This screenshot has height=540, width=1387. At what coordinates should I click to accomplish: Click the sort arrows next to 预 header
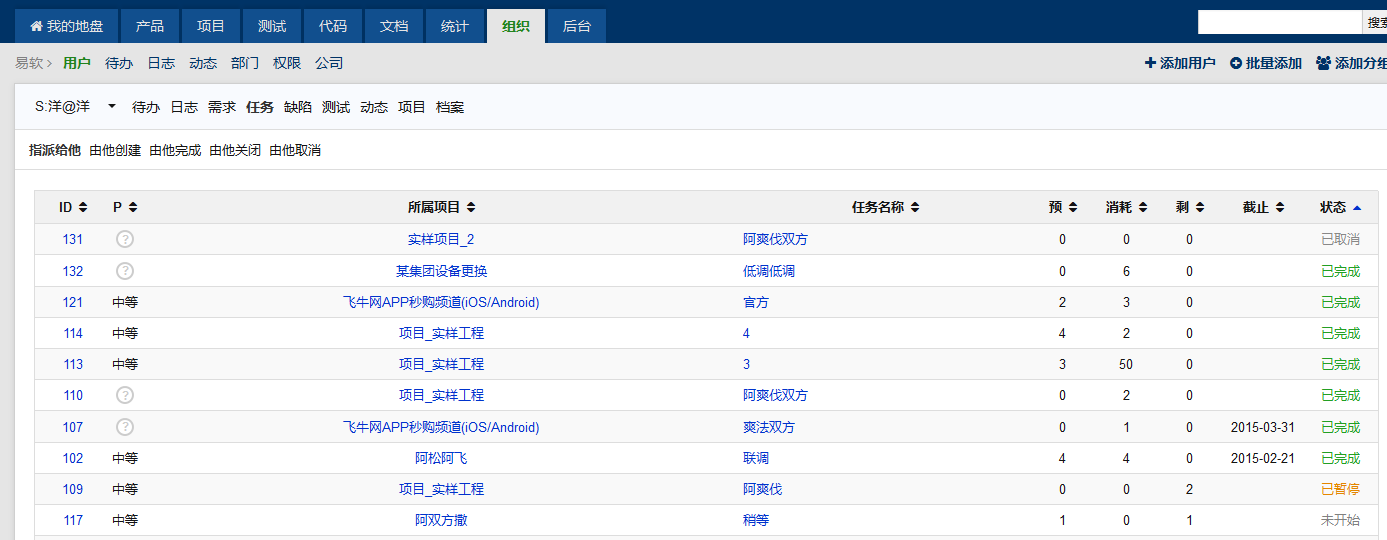coord(1073,208)
